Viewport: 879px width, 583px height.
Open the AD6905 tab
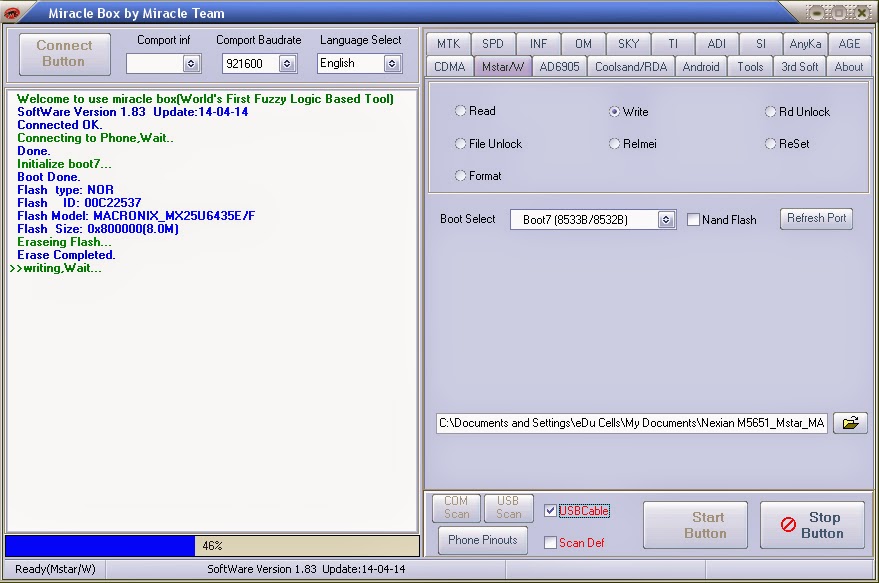pos(559,67)
